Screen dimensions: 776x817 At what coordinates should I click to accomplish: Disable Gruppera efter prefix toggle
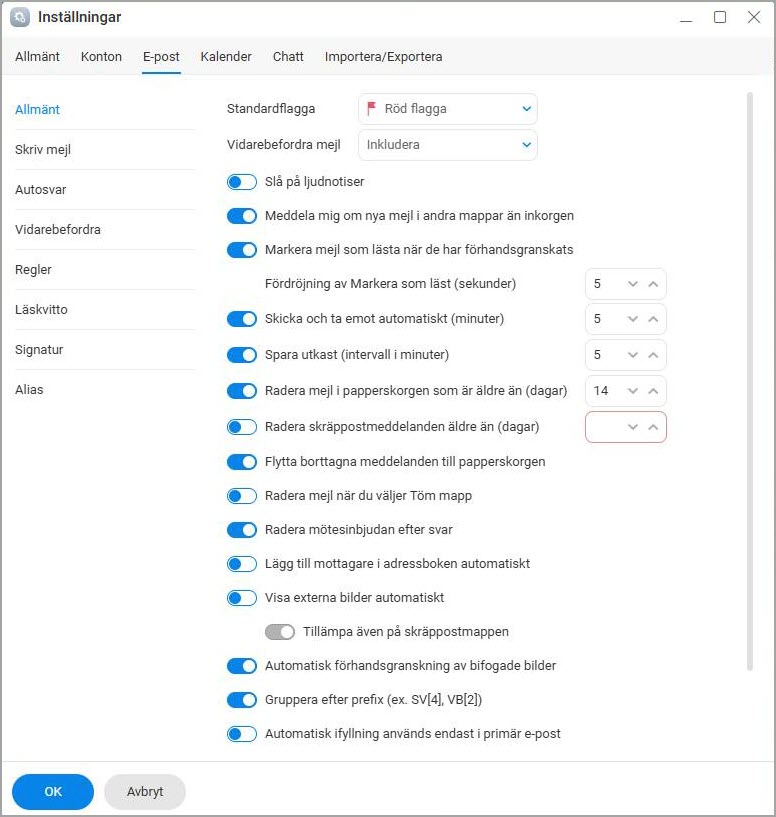click(242, 700)
